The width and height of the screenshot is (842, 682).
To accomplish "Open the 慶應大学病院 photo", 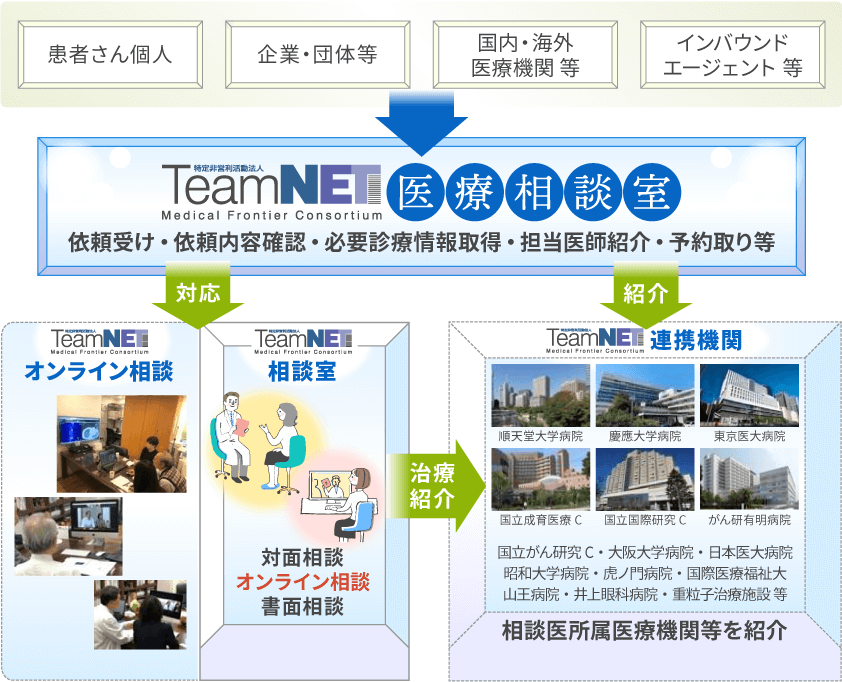I will [x=645, y=395].
